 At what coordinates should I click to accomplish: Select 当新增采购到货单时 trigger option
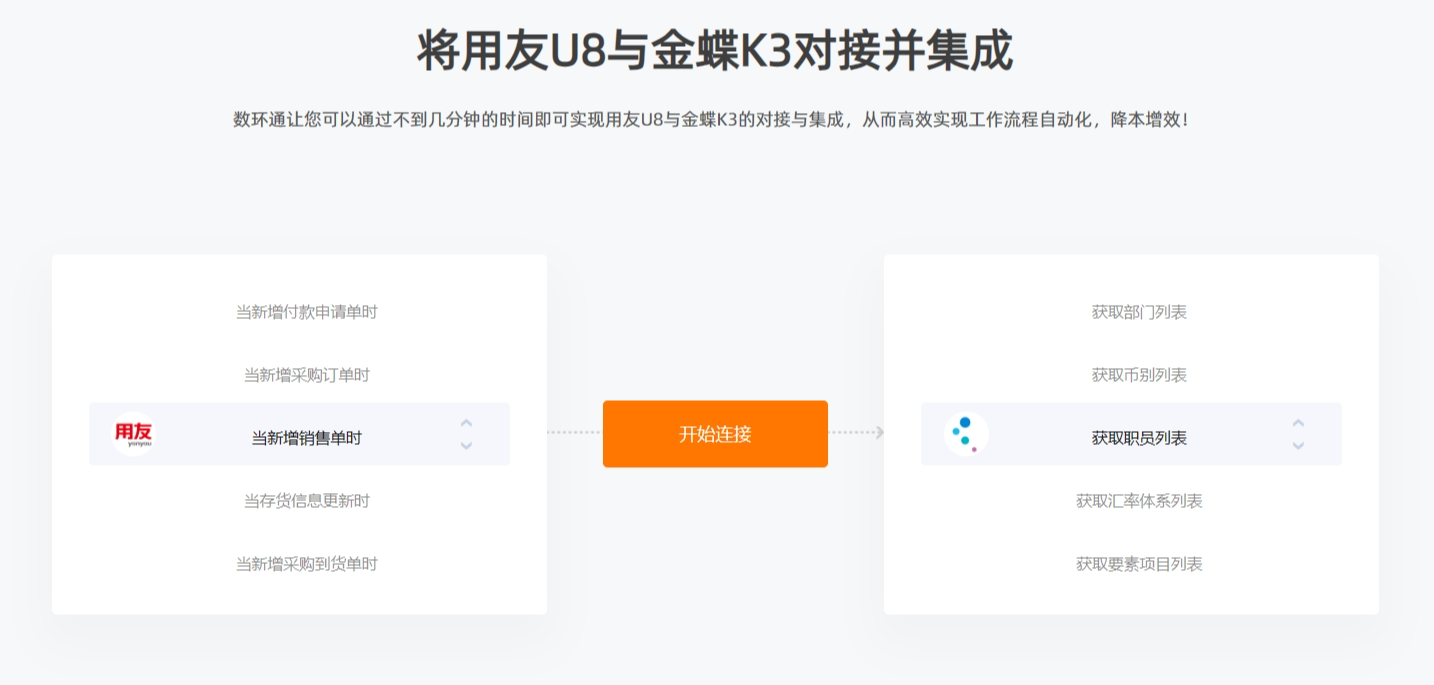point(307,564)
